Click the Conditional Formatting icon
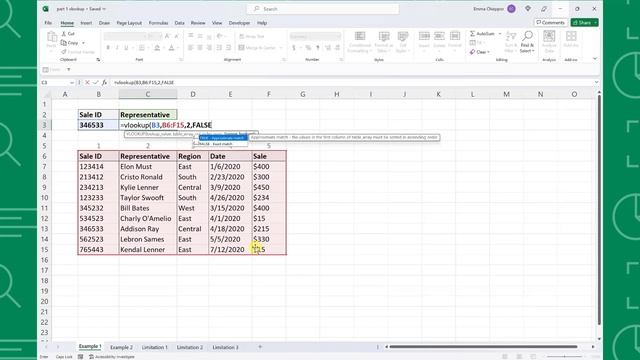 pyautogui.click(x=360, y=36)
